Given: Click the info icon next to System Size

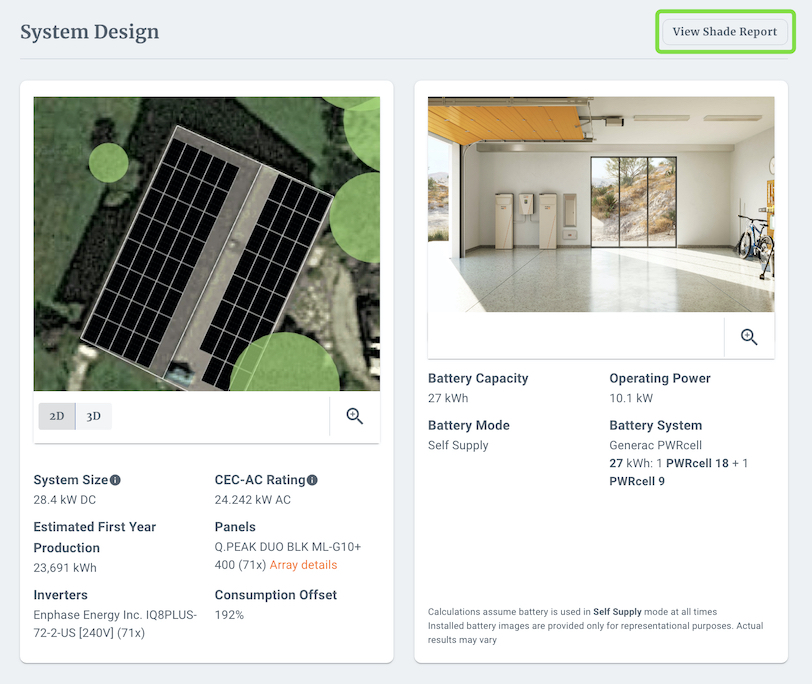Looking at the screenshot, I should (114, 479).
